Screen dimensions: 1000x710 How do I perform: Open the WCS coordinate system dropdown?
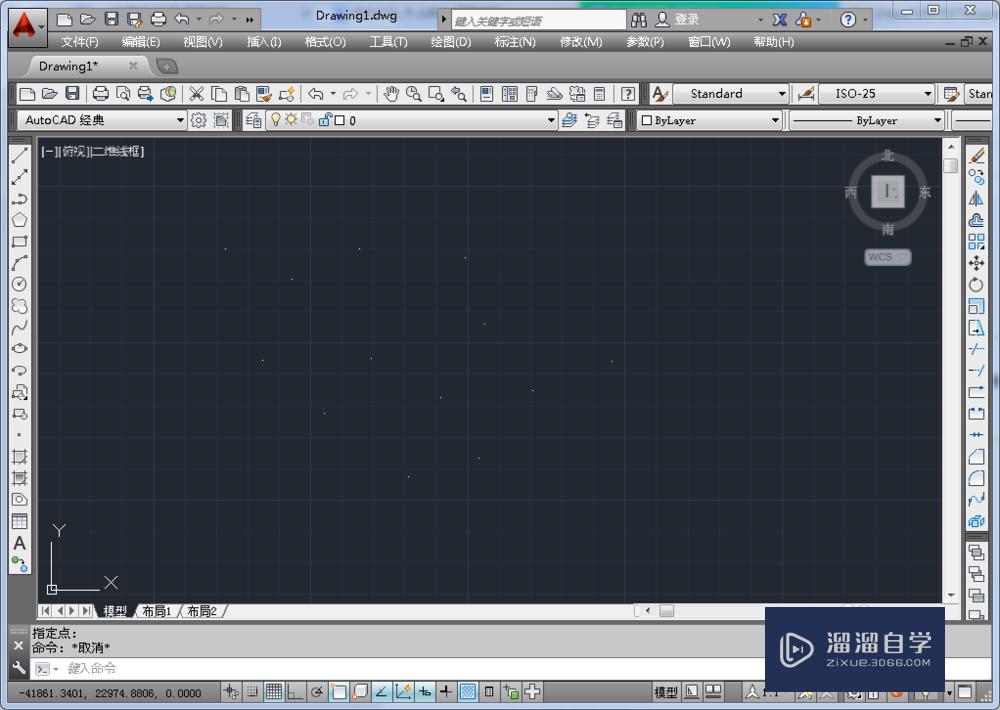coord(888,256)
